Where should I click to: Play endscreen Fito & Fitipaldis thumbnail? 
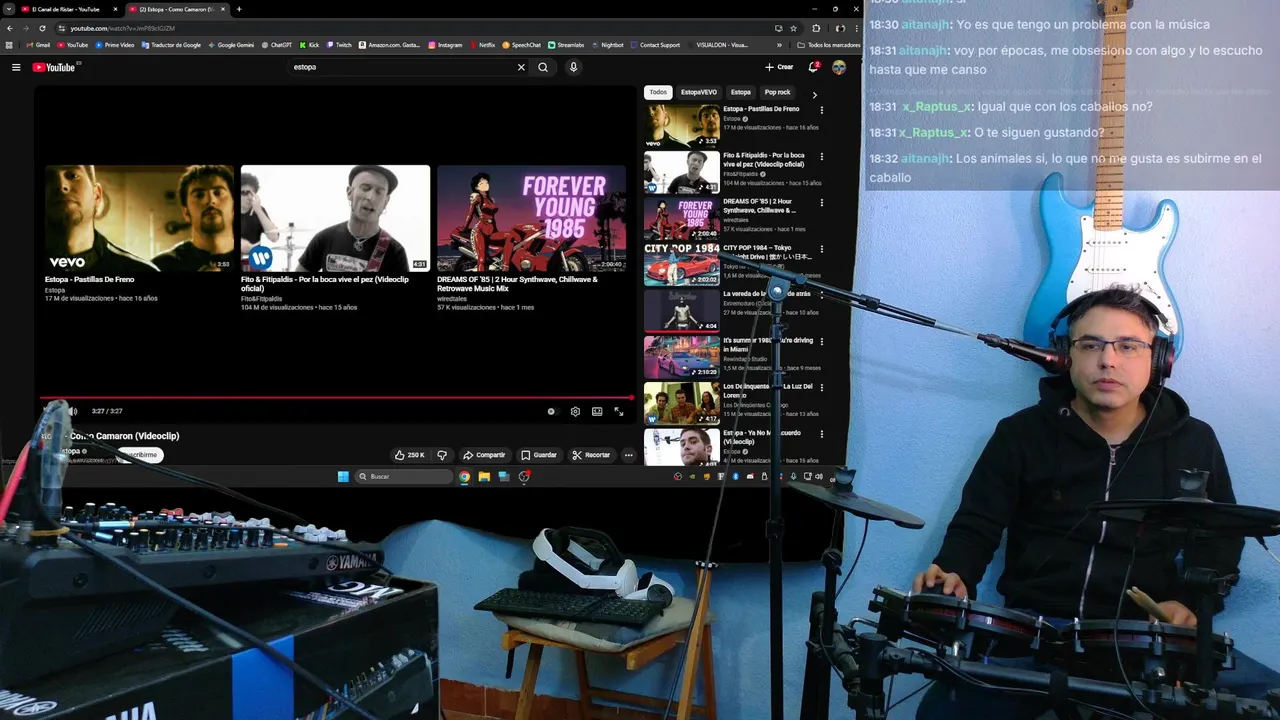(x=335, y=218)
